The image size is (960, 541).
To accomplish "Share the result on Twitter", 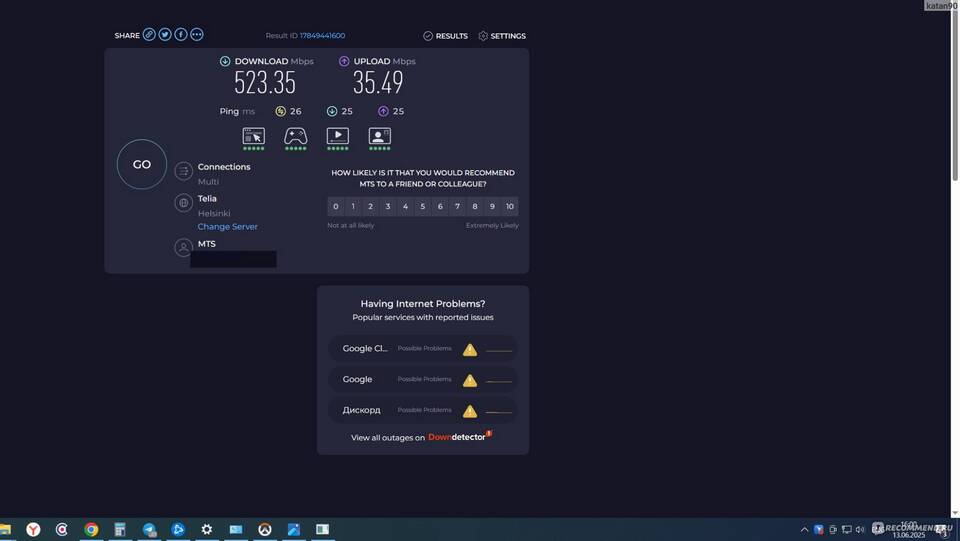I will [x=165, y=34].
